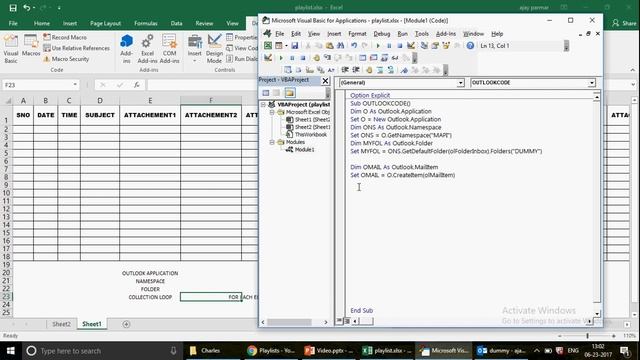
Task: Click Record Macro in Code group
Action: [65, 37]
